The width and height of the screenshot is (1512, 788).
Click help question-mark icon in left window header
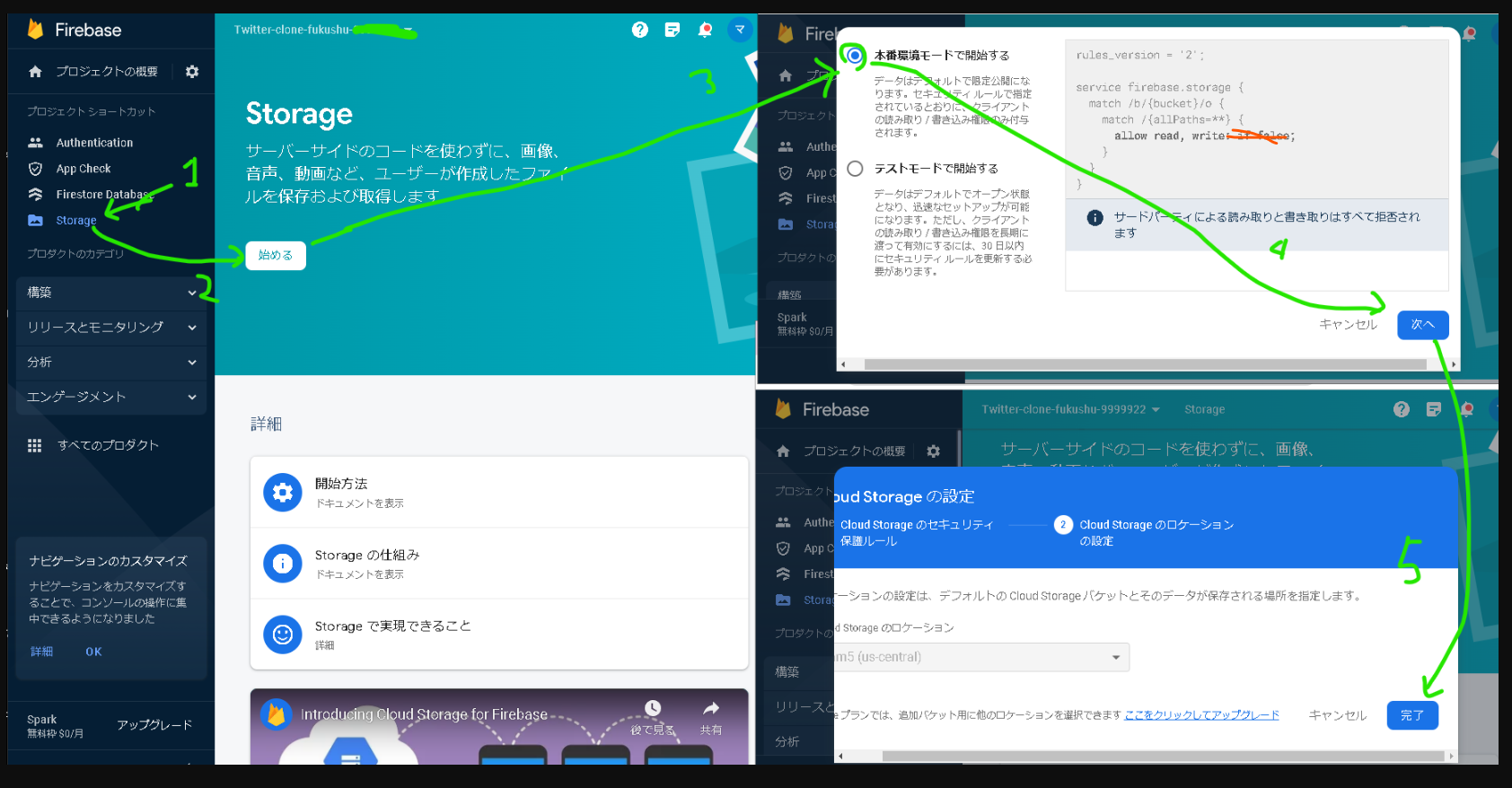pos(640,30)
